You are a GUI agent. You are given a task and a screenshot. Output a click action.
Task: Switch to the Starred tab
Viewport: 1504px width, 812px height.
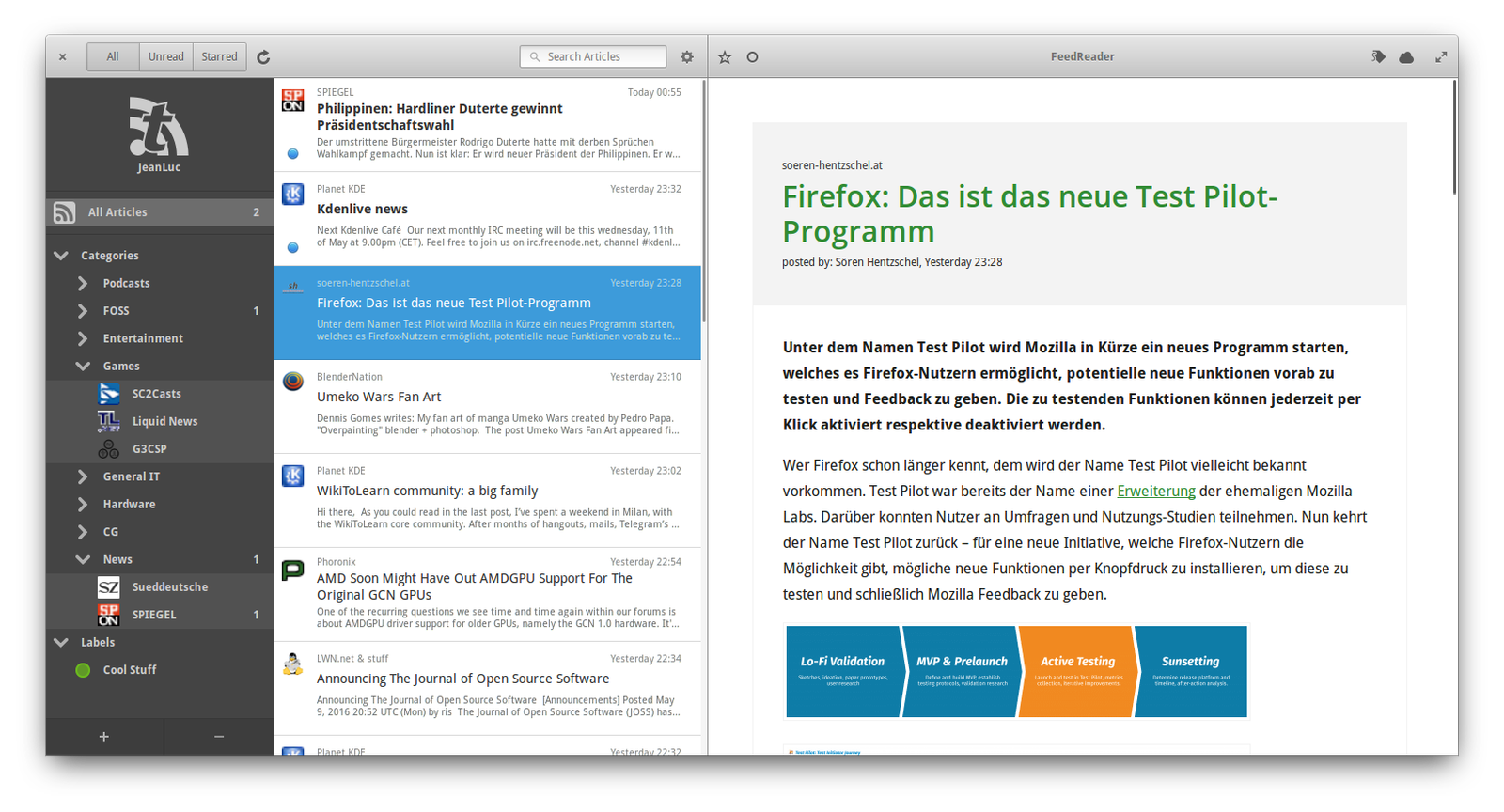coord(220,56)
